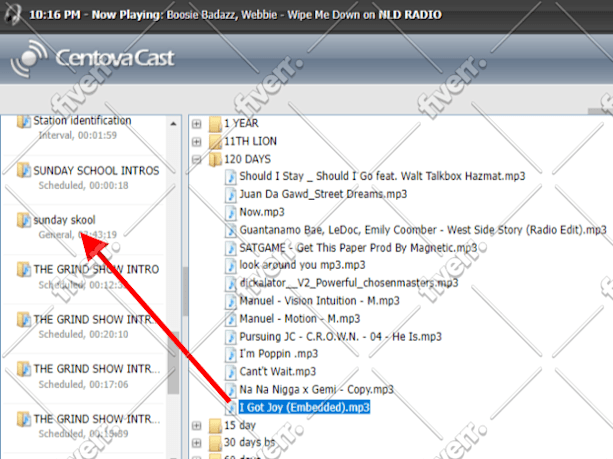Click the playlist icon scheduled 00:20:10
Viewport: 613px width, 459px height.
coord(24,319)
